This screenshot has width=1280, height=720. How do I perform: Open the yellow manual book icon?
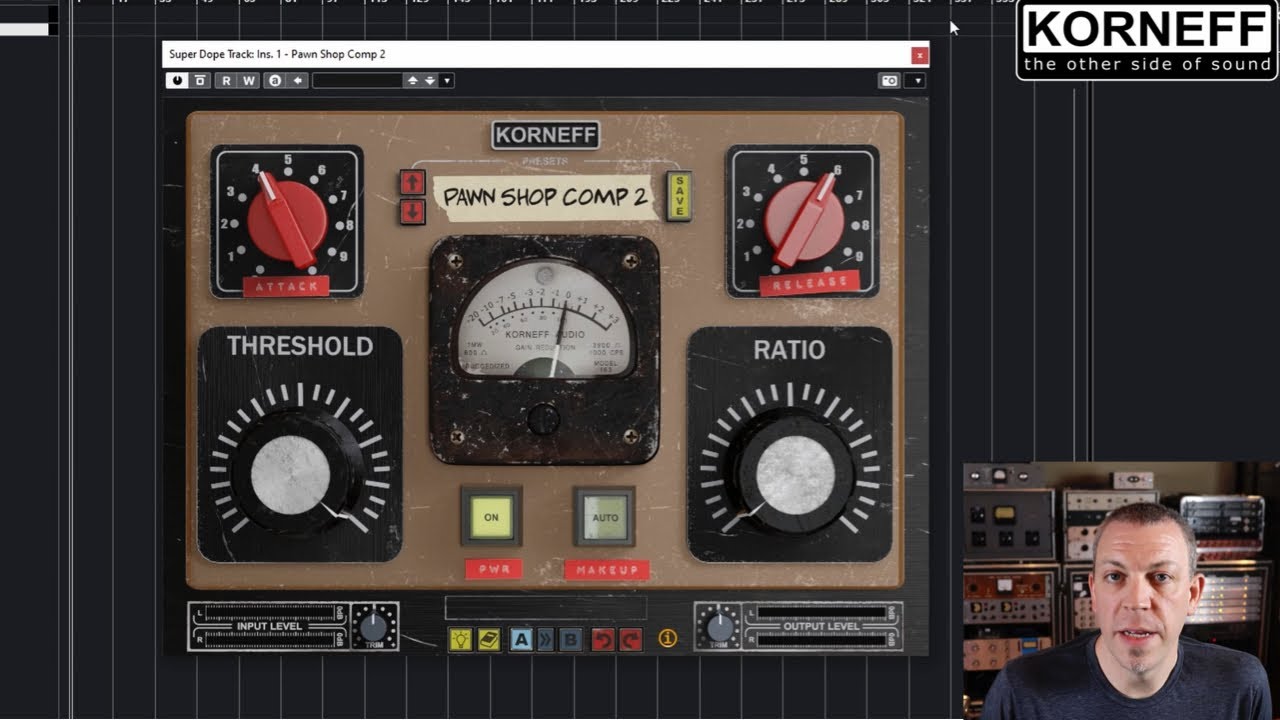click(489, 639)
